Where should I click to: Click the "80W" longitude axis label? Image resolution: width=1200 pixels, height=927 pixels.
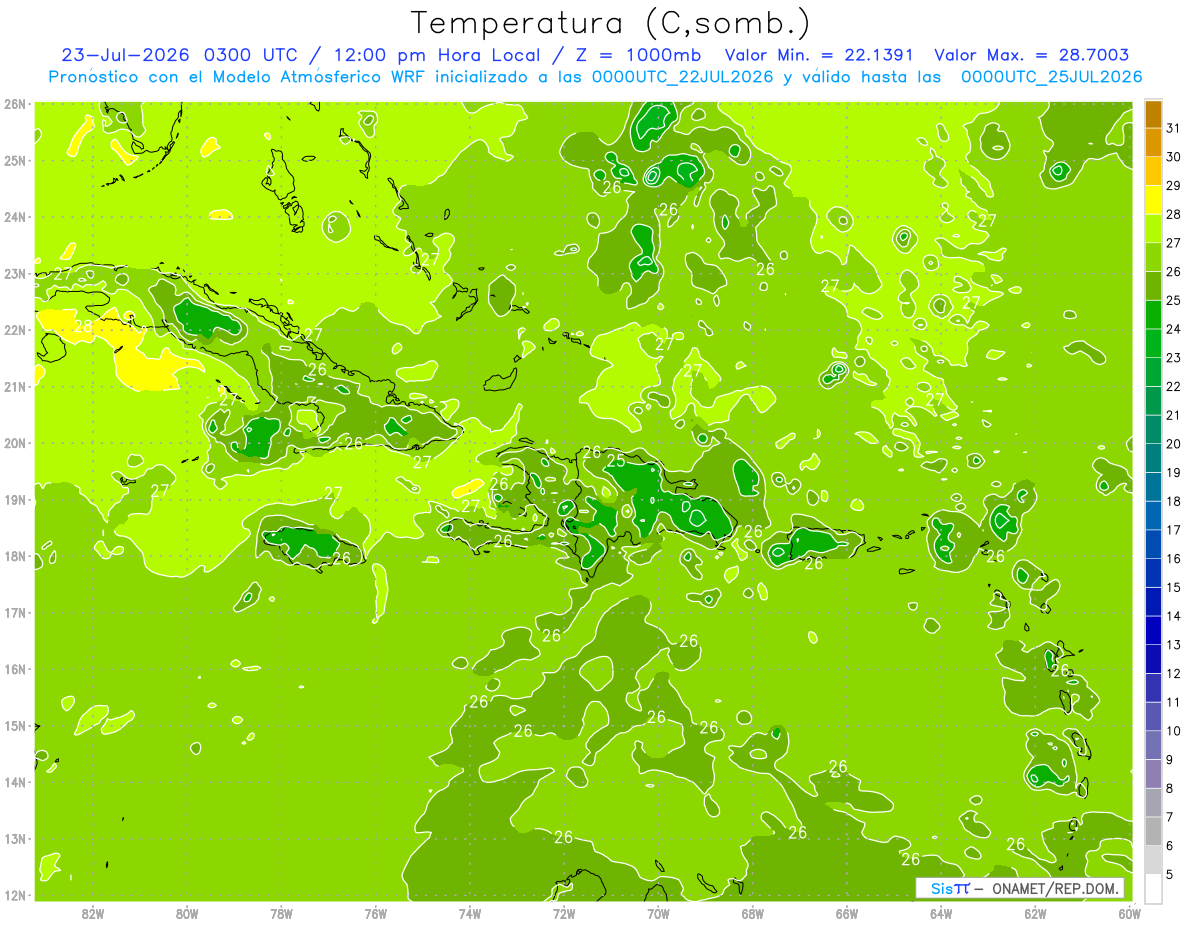pyautogui.click(x=187, y=913)
